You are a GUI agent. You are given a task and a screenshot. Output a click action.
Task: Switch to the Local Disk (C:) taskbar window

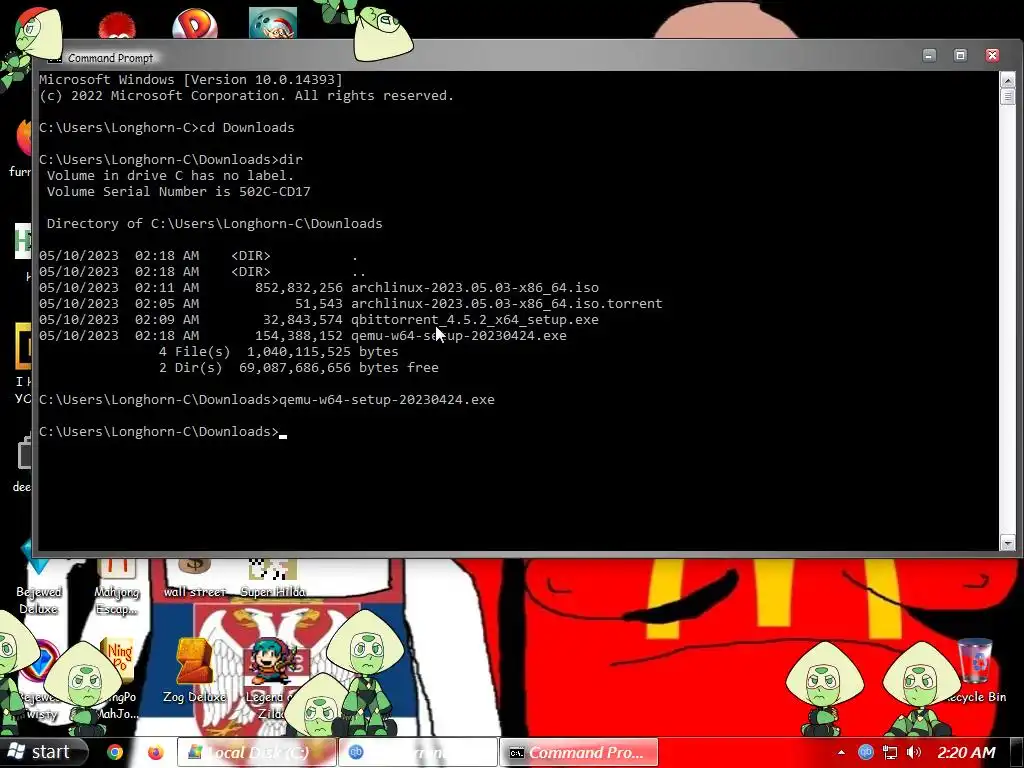[x=257, y=752]
